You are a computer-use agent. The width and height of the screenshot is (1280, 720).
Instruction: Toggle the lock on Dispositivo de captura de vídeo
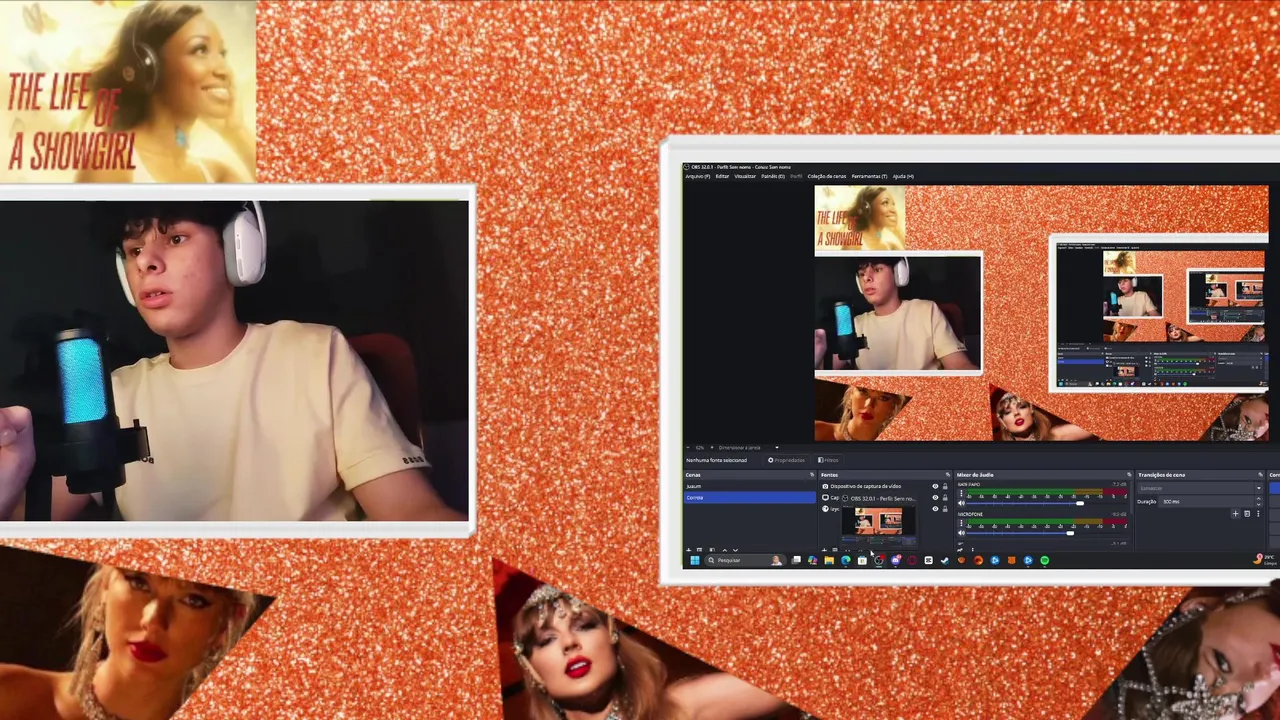coord(945,486)
